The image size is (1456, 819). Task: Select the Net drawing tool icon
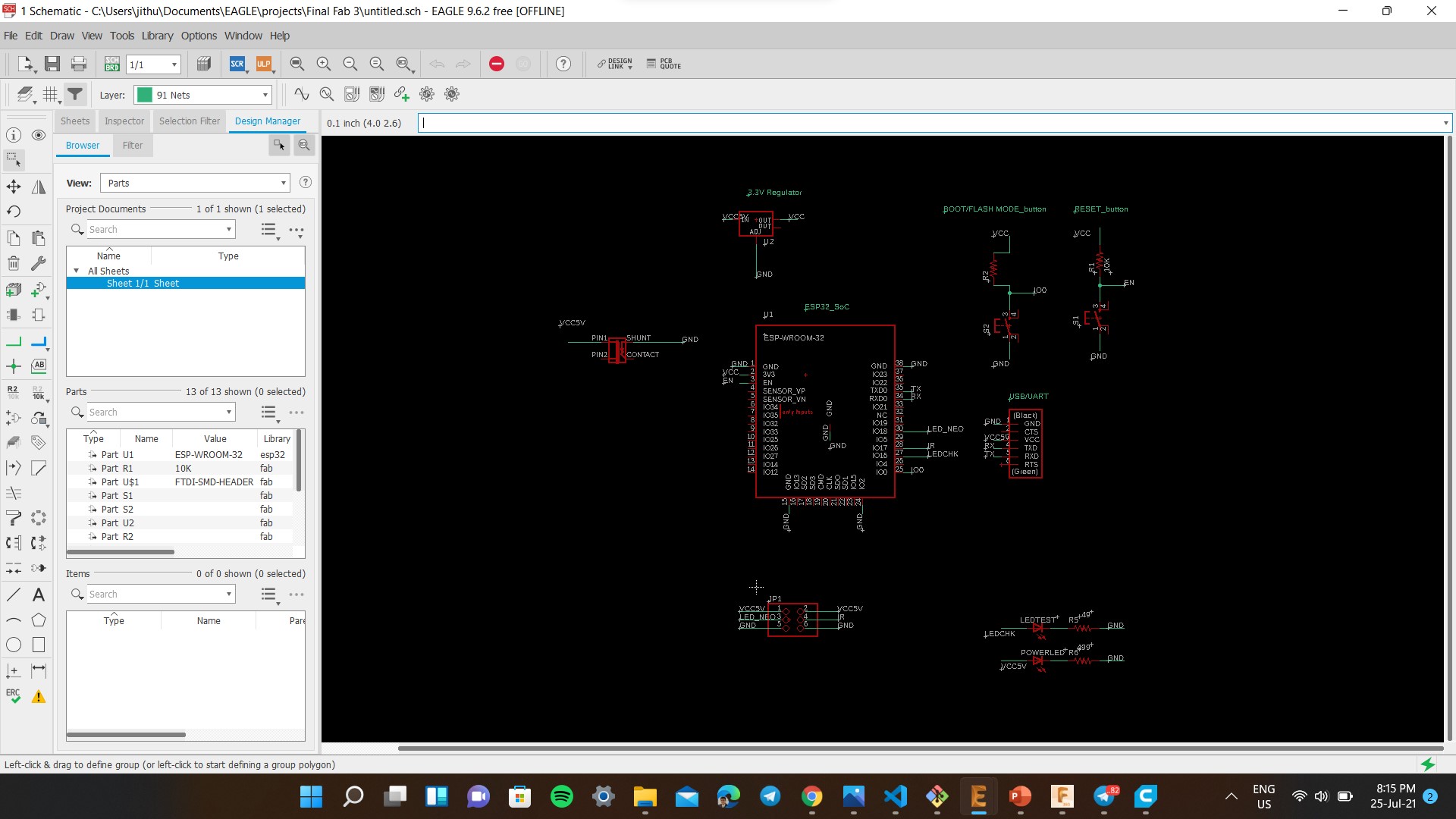click(x=14, y=342)
